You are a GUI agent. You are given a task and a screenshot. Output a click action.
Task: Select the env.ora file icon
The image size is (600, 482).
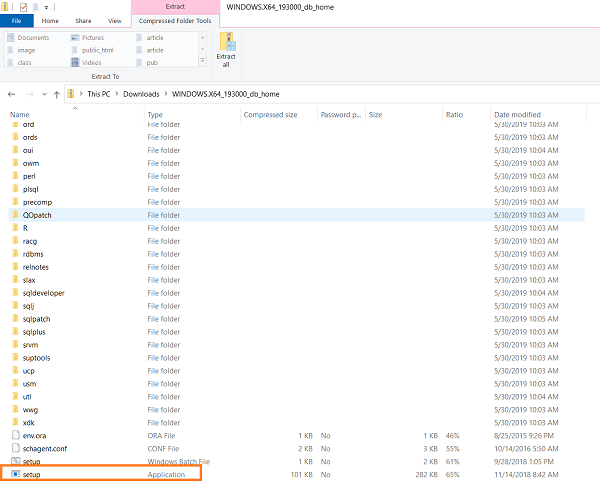[x=15, y=435]
